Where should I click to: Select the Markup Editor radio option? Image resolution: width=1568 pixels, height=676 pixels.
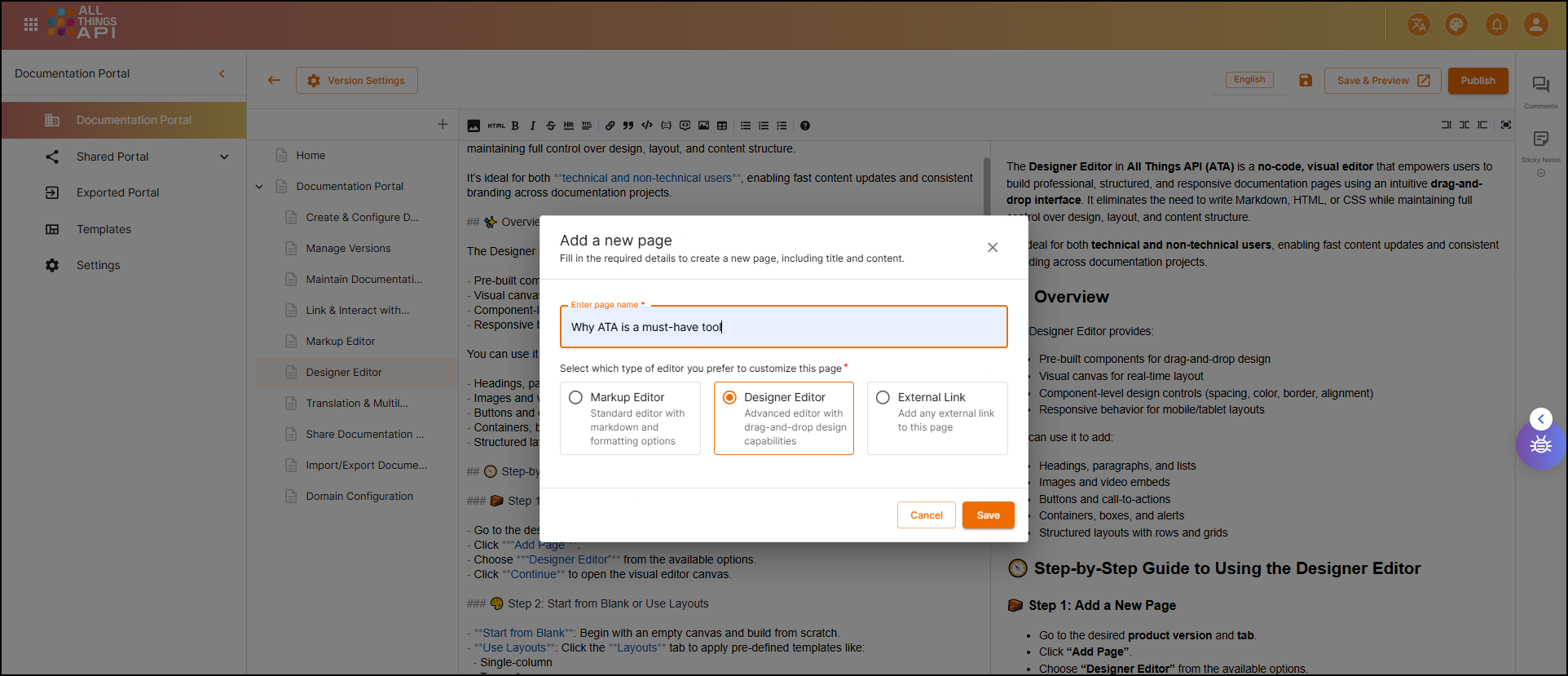coord(576,397)
